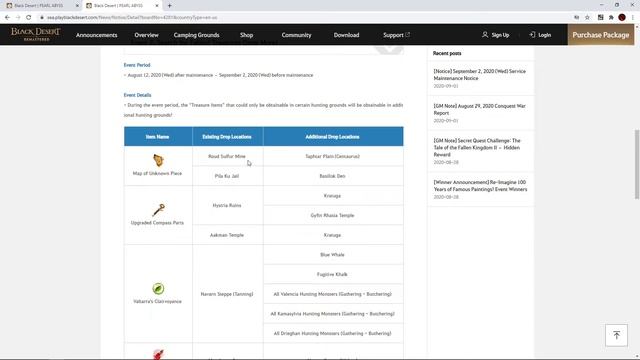
Task: Click the All Kamasylvia Hunting Monsters cell
Action: [x=332, y=313]
